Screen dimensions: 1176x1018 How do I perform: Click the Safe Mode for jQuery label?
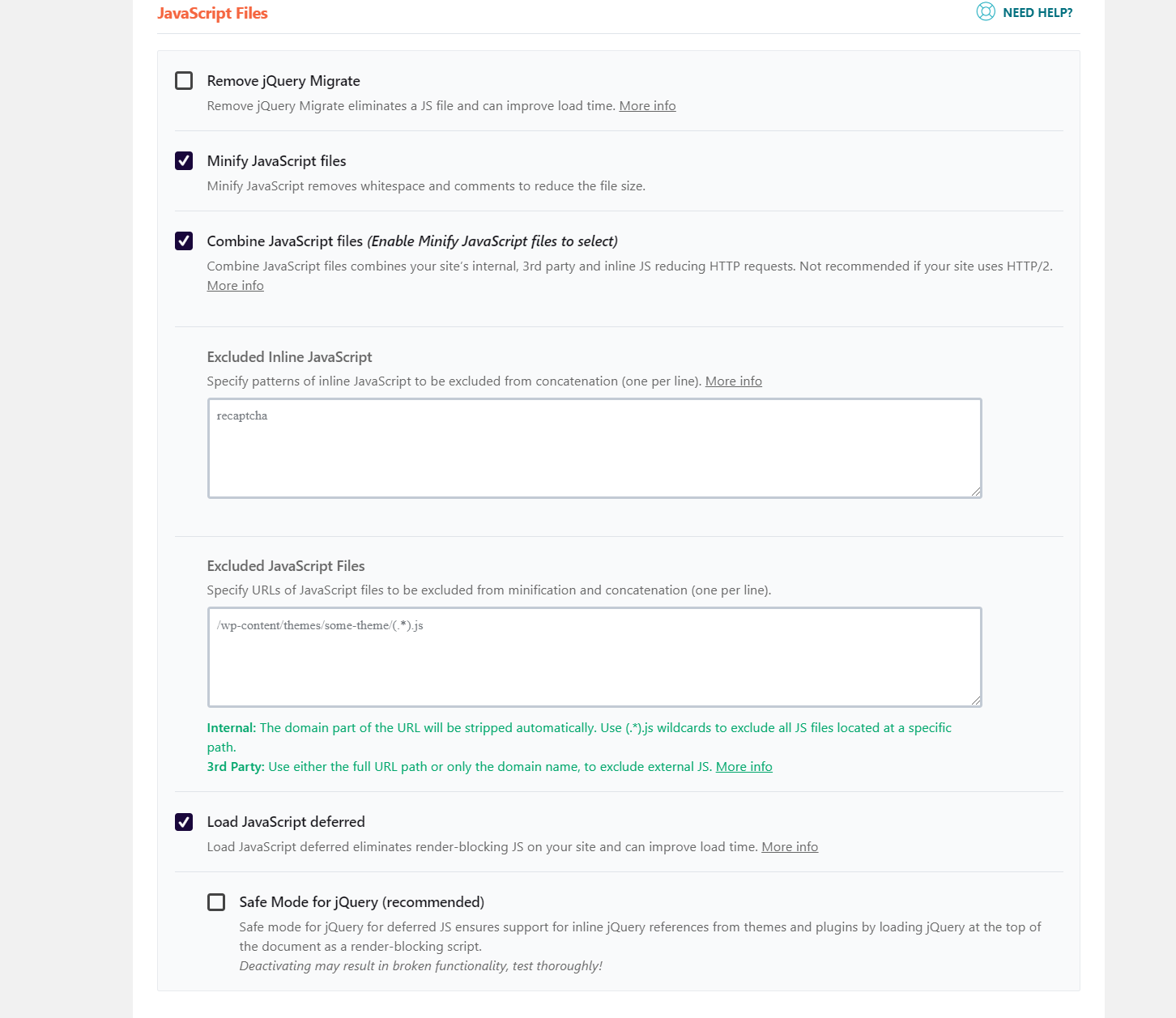[x=361, y=902]
